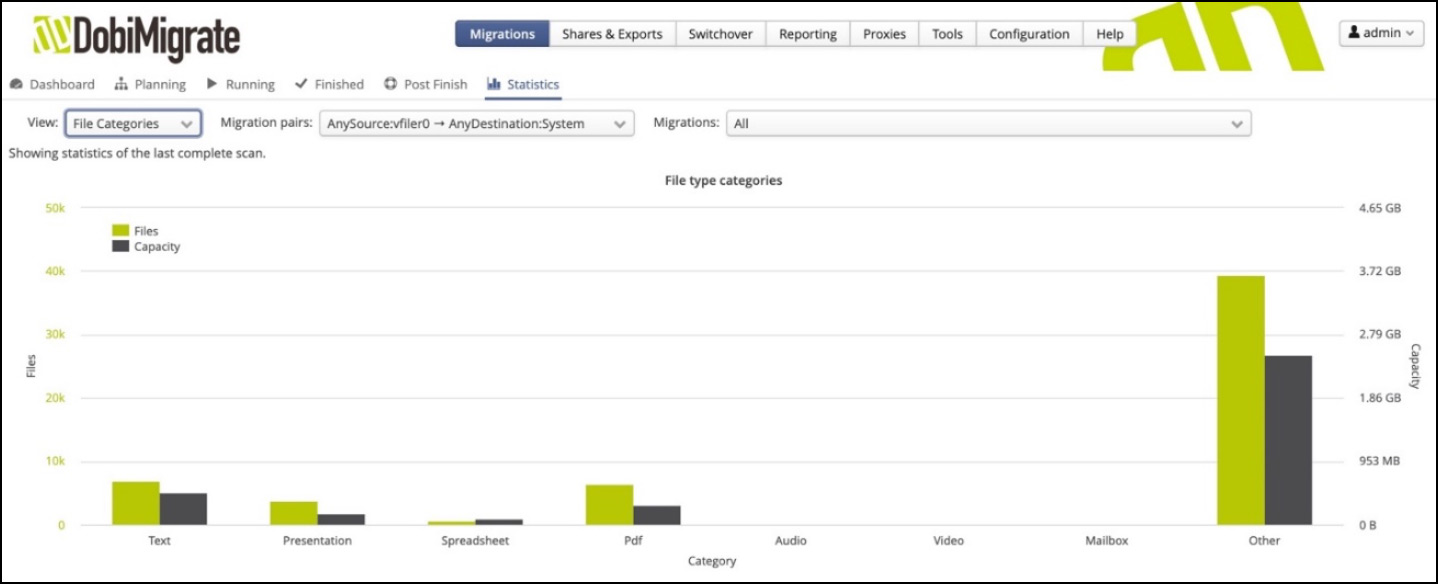Screen dimensions: 1438x584
Task: Click the Finished checkmark icon
Action: pyautogui.click(x=301, y=85)
